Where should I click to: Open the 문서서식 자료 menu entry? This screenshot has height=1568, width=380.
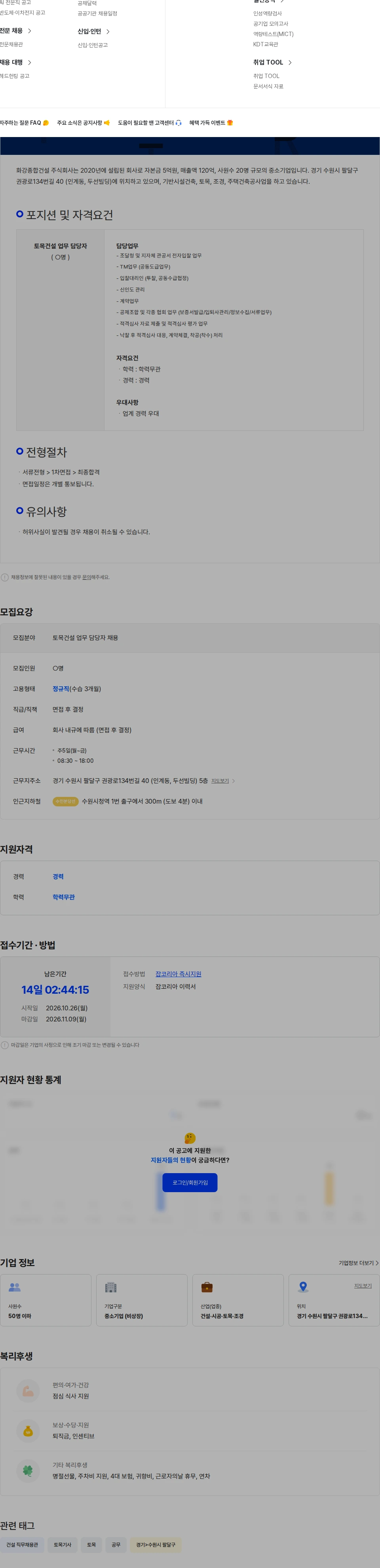coord(268,86)
